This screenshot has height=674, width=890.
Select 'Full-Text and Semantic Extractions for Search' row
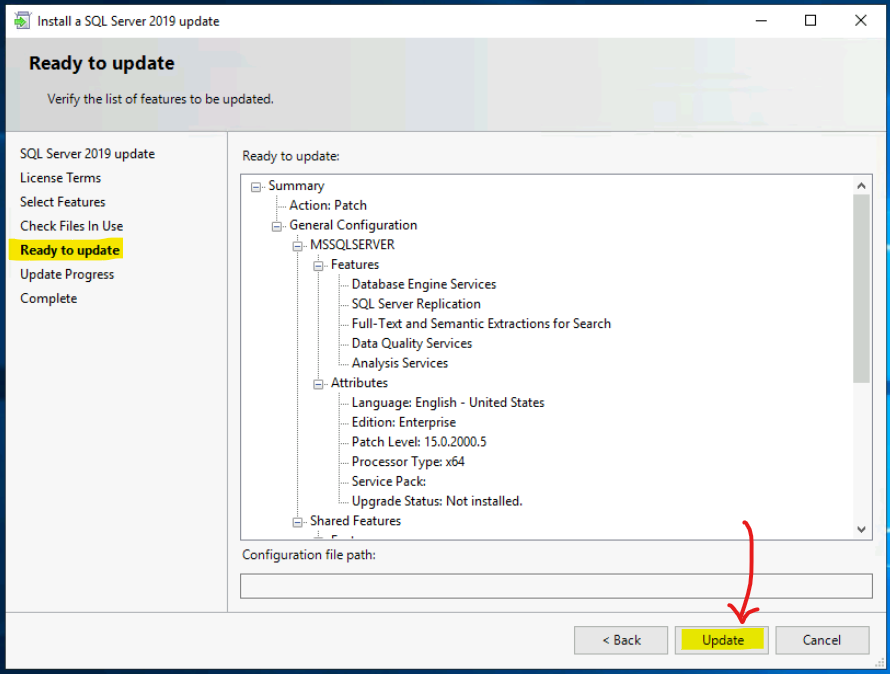click(481, 324)
